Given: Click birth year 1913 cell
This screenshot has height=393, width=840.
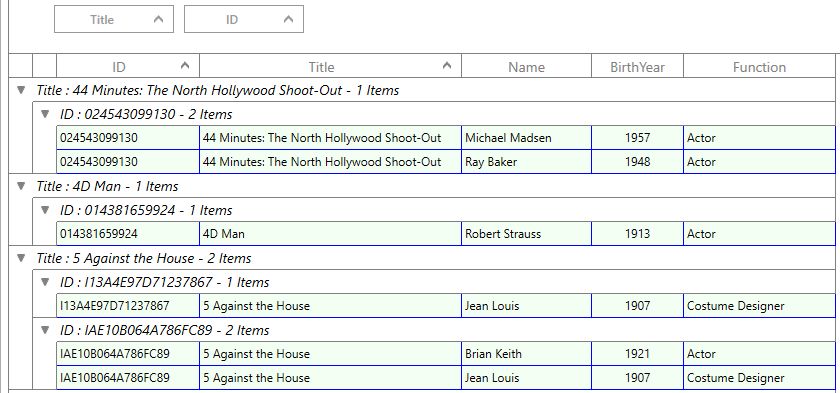Looking at the screenshot, I should click(638, 233).
